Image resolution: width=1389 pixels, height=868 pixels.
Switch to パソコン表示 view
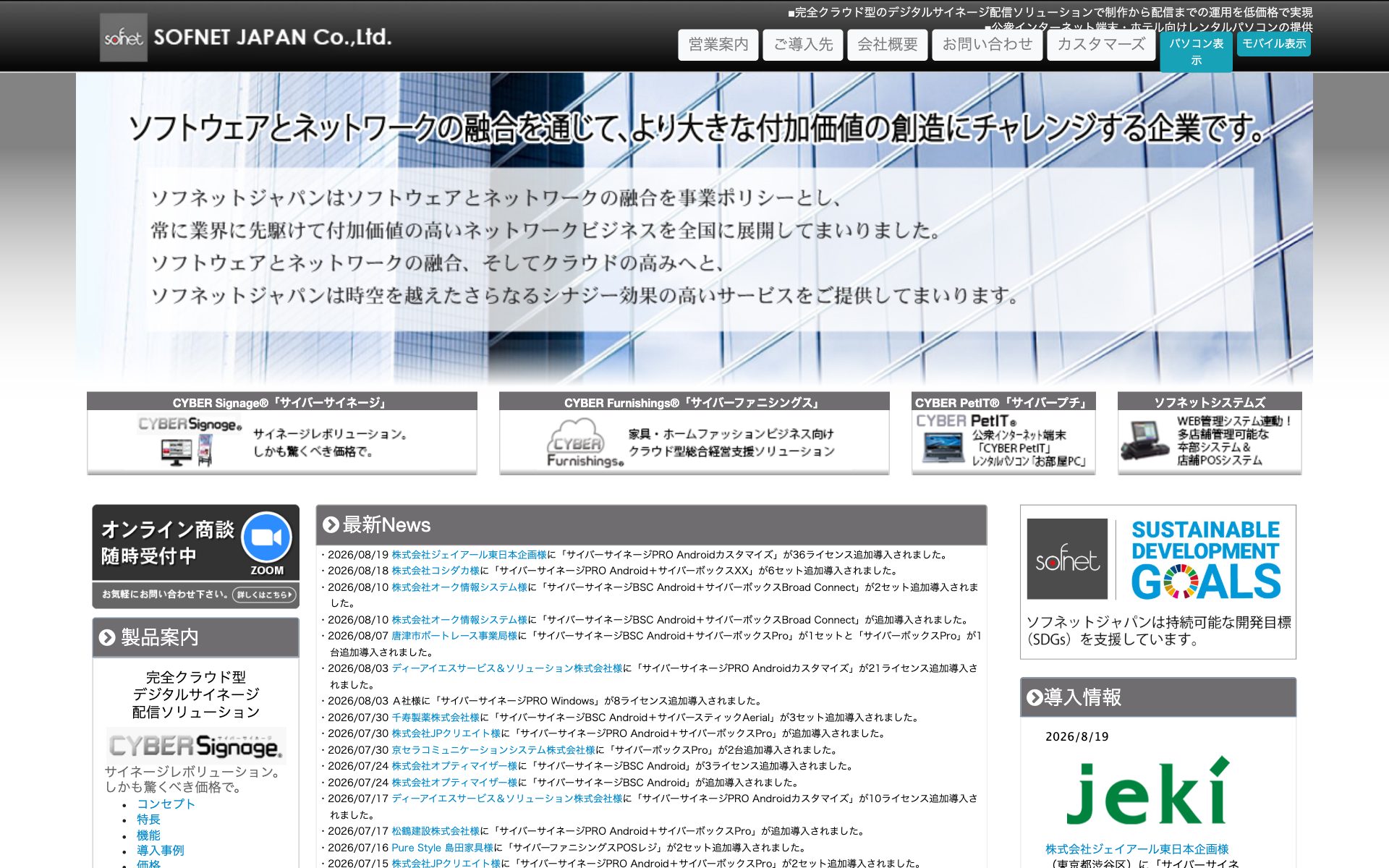coord(1197,51)
